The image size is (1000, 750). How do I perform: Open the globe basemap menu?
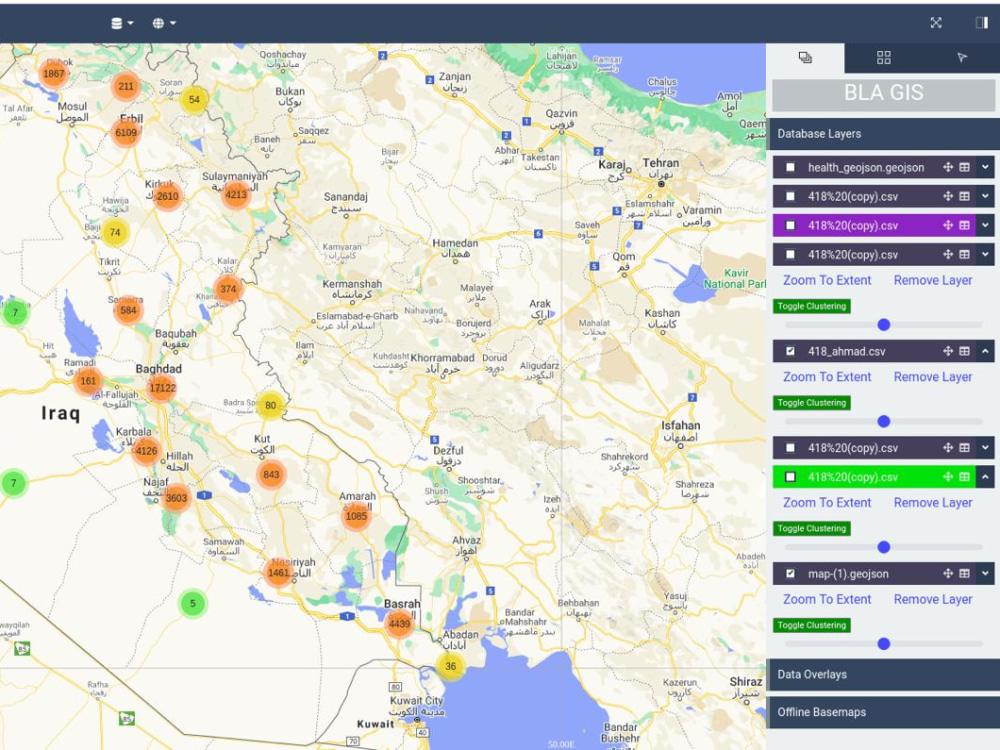[164, 23]
